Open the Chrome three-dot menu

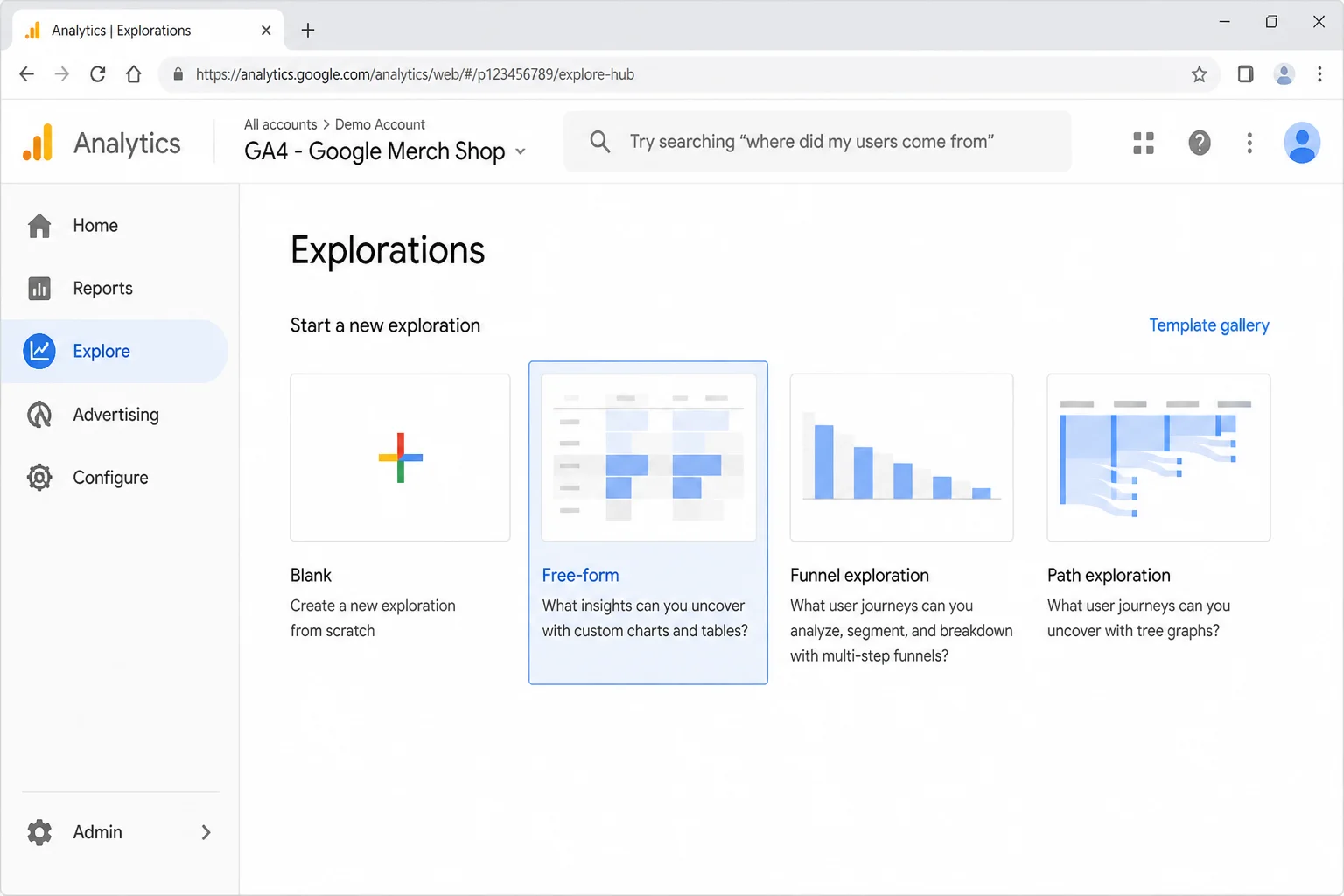[1319, 74]
